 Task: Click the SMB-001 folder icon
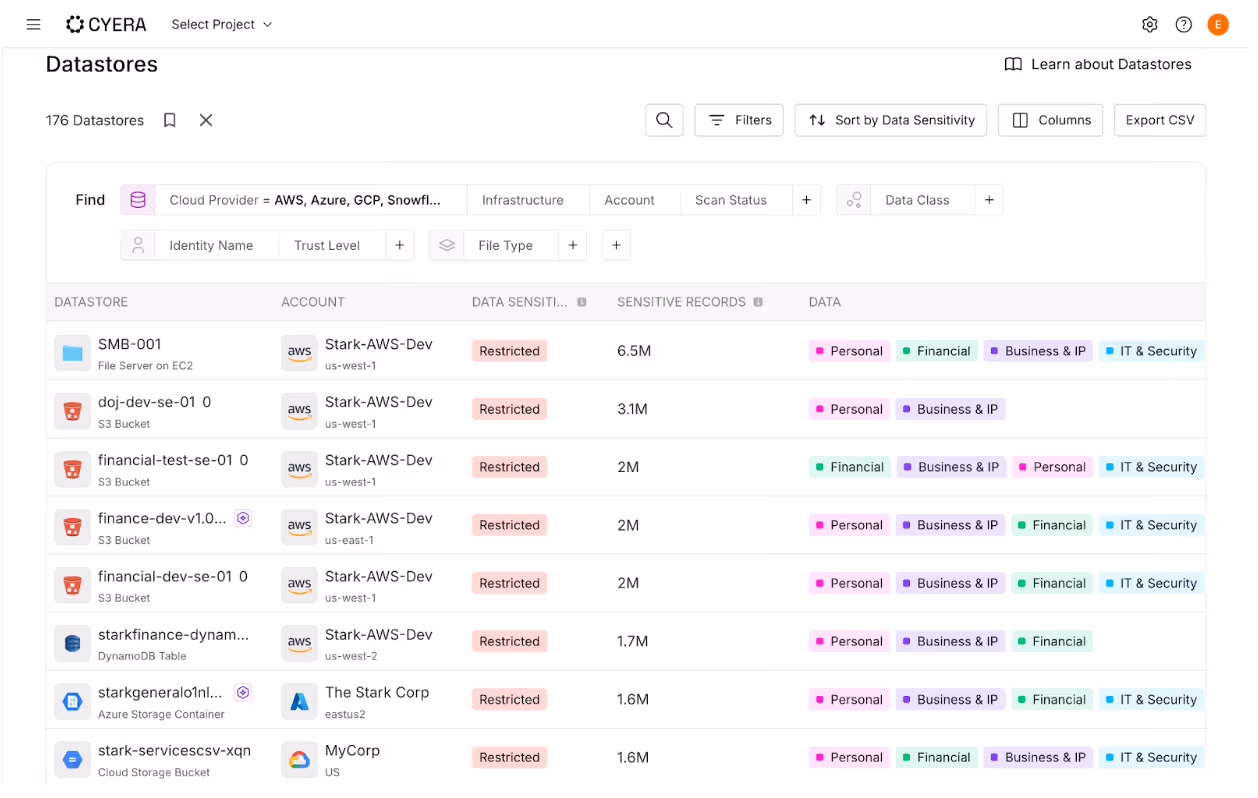pyautogui.click(x=72, y=352)
